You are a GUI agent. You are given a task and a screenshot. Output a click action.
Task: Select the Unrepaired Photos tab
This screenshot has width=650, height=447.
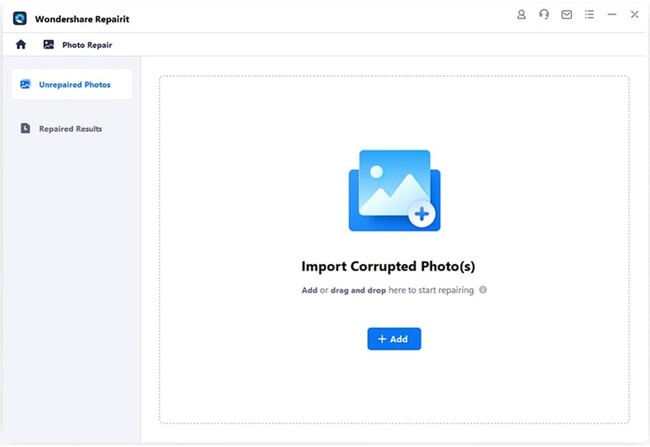pos(72,84)
